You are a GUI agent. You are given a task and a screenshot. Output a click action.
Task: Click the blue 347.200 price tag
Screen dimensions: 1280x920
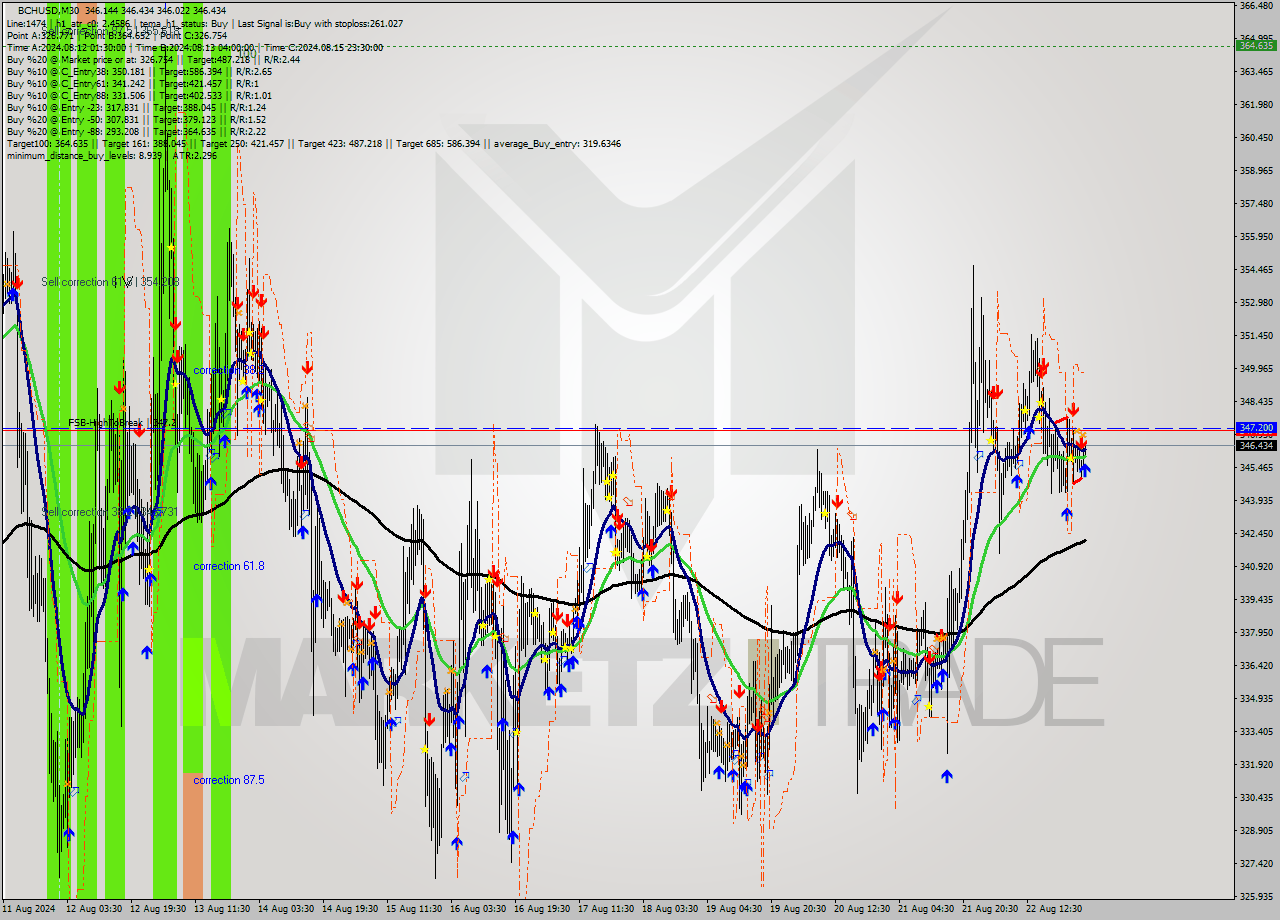point(1256,427)
